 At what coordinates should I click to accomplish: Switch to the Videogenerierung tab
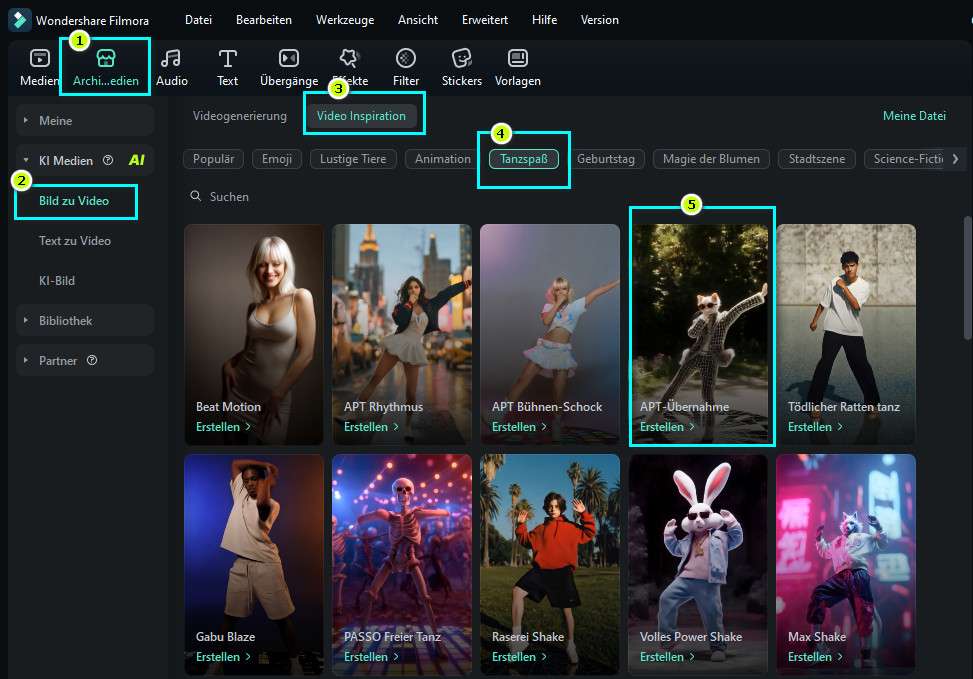240,116
